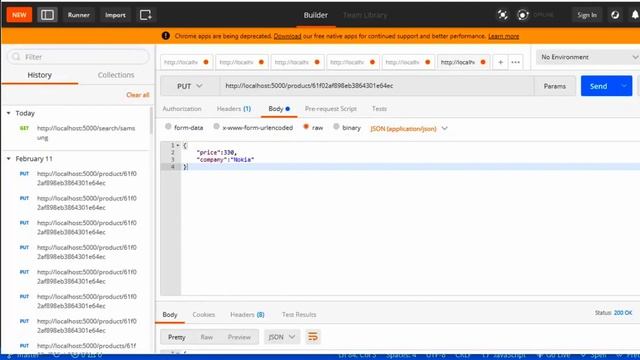This screenshot has height=360, width=640.
Task: Collapse the Today history group
Action: (x=9, y=113)
